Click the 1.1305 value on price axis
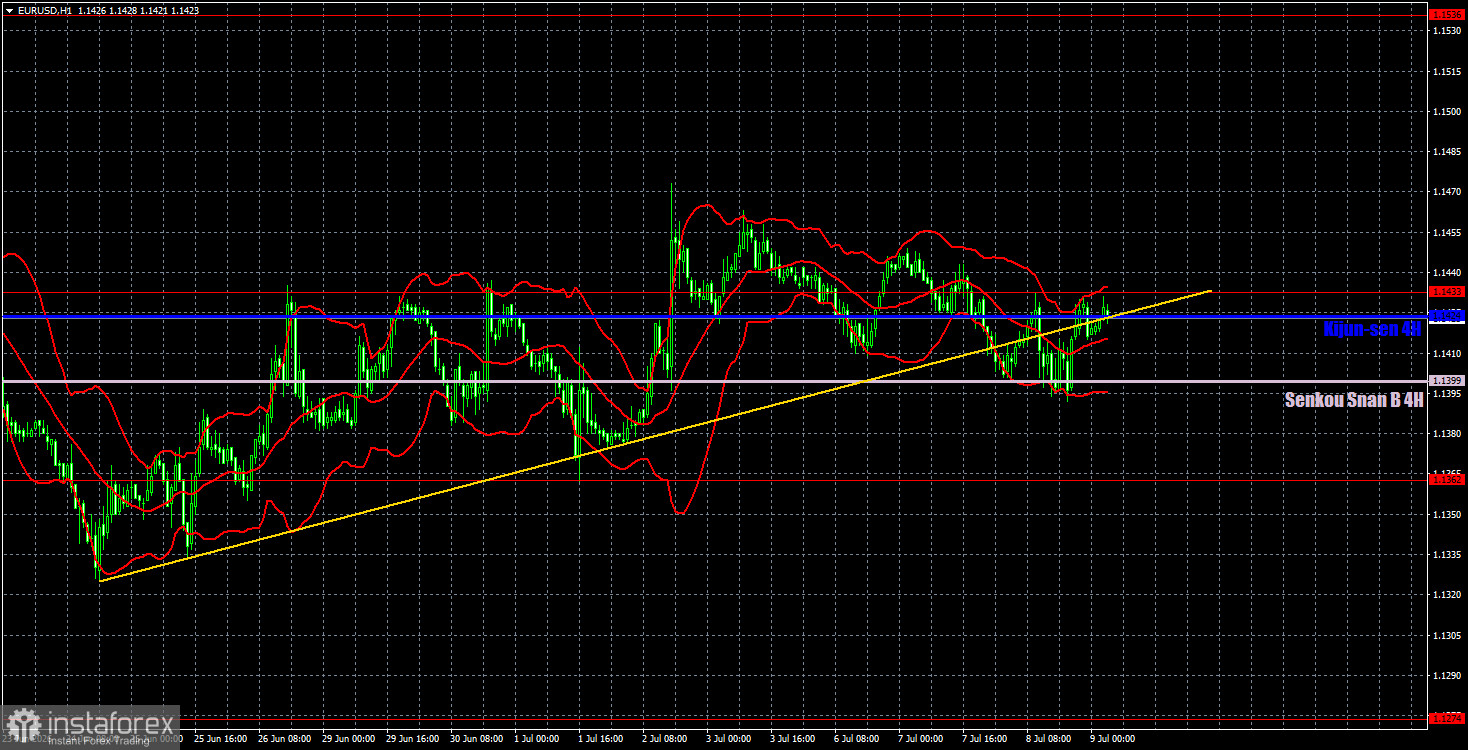The image size is (1468, 750). click(1447, 635)
